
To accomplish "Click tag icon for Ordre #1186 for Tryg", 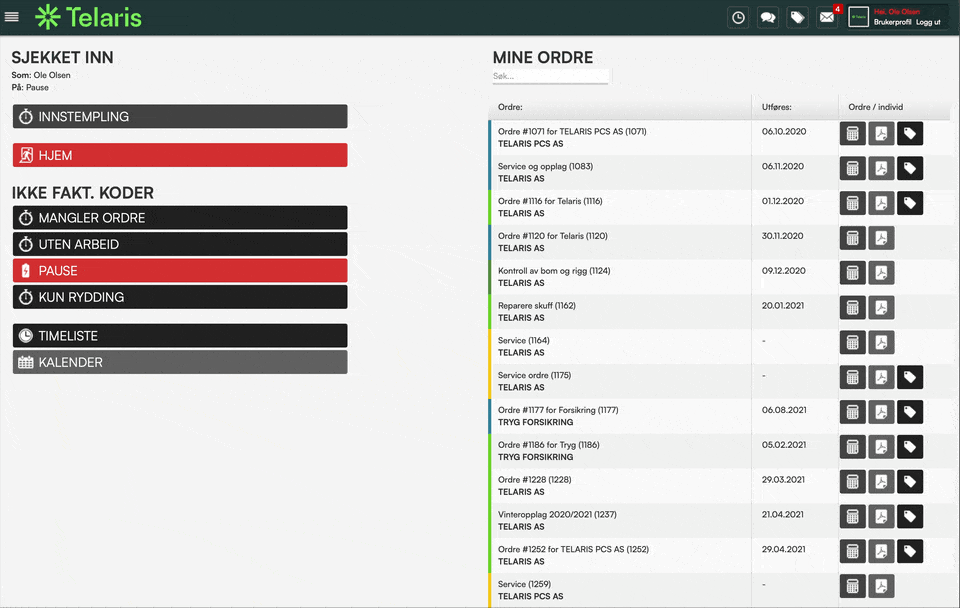I will [x=910, y=447].
